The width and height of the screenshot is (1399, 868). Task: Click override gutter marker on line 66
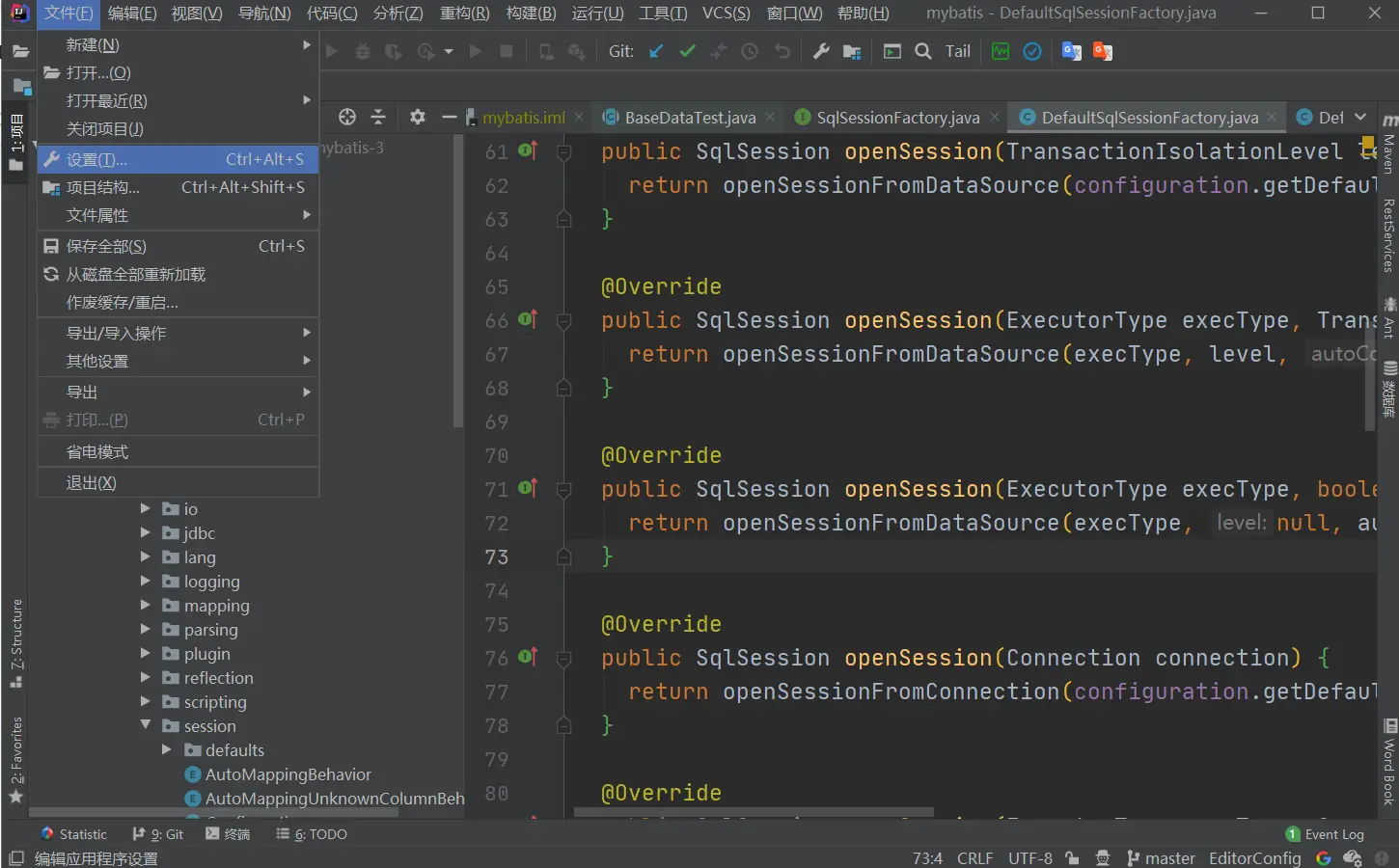528,319
